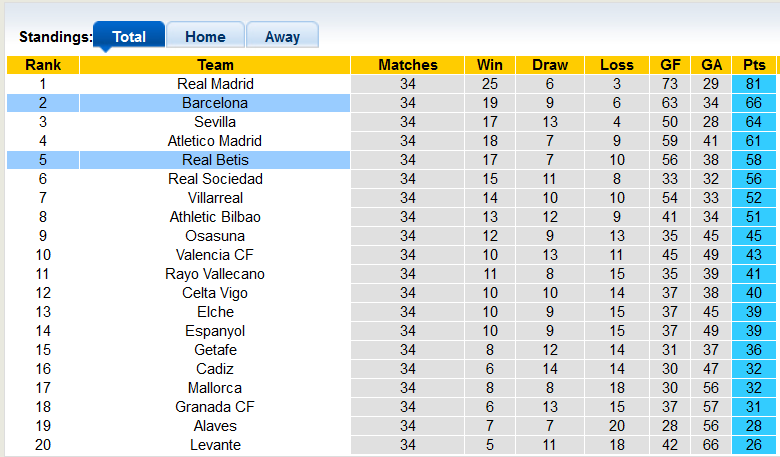This screenshot has height=457, width=780.
Task: Click the Rank column header
Action: pyautogui.click(x=43, y=65)
